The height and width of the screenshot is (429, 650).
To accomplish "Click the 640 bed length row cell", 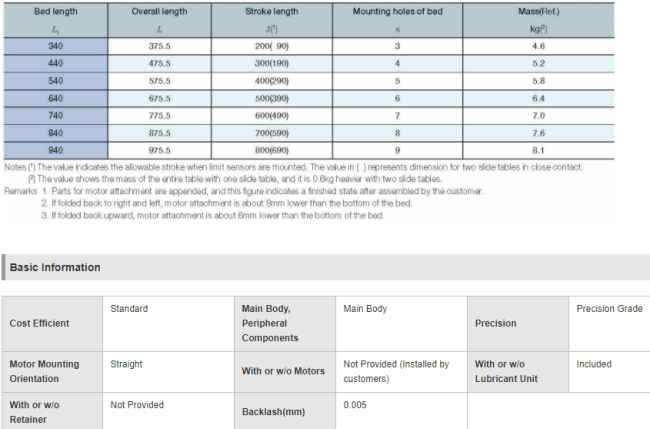I will (54, 98).
